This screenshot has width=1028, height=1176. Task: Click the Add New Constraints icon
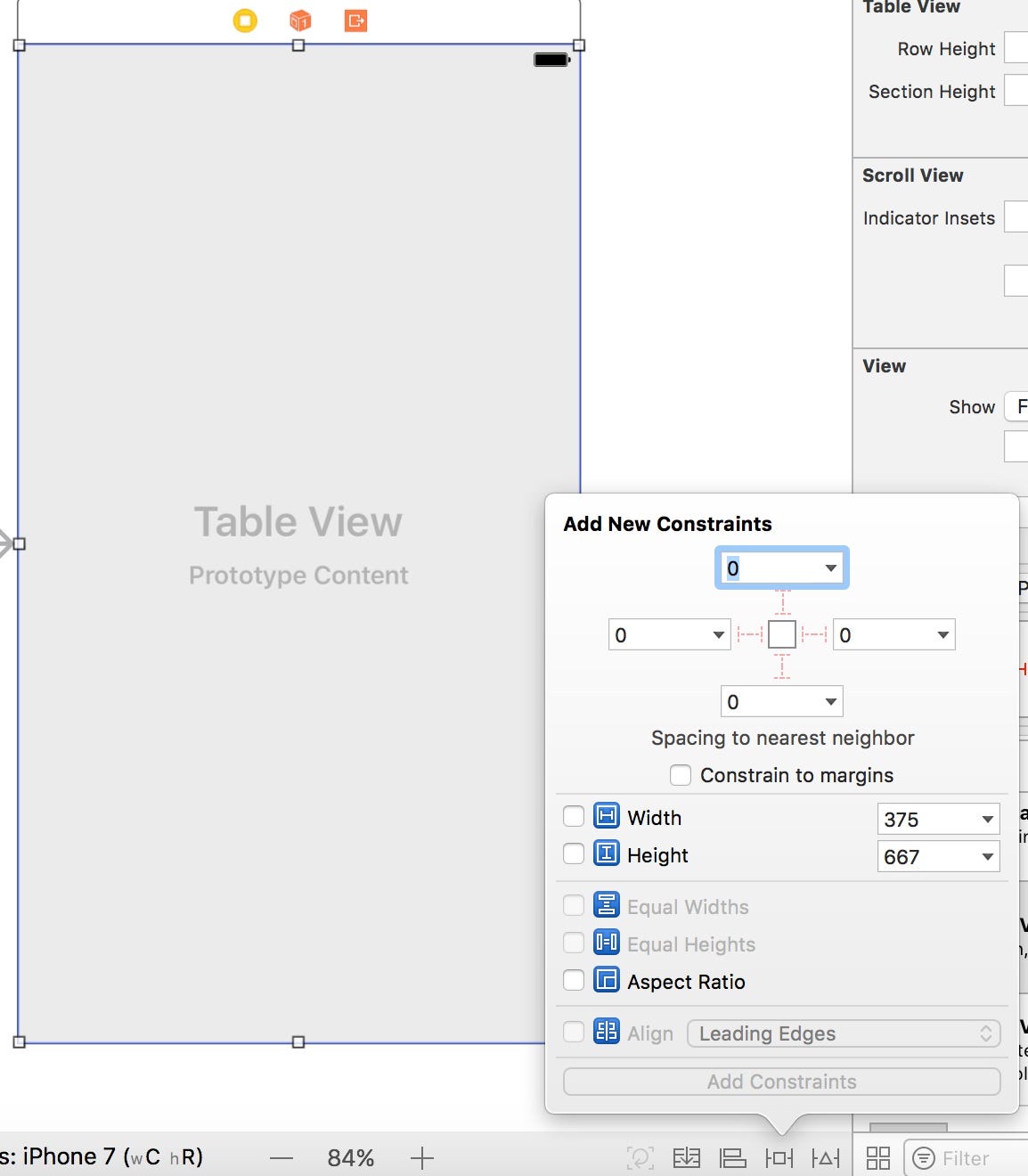point(779,1158)
